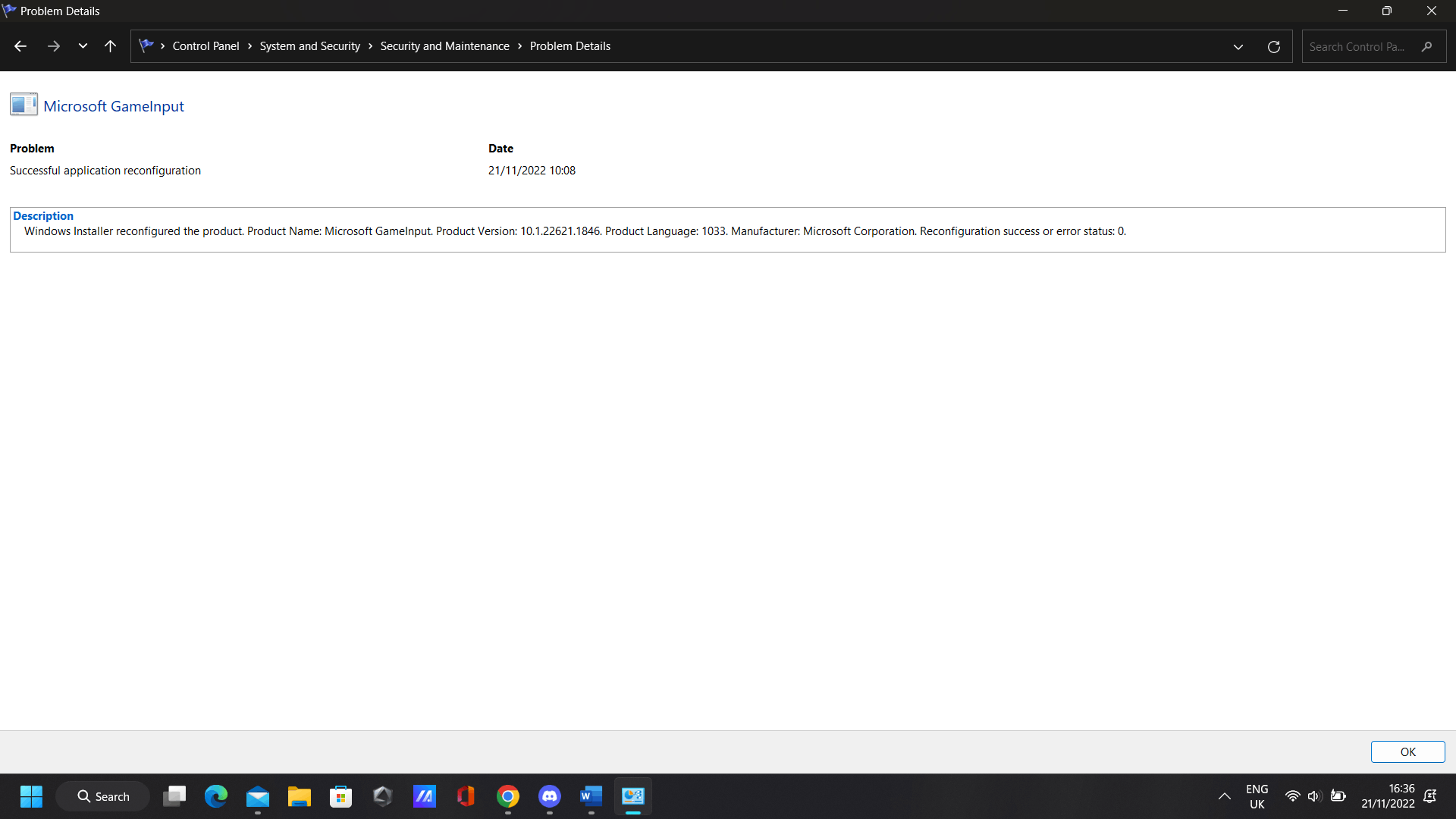
Task: Click the Search Control Panel field
Action: 1357,47
